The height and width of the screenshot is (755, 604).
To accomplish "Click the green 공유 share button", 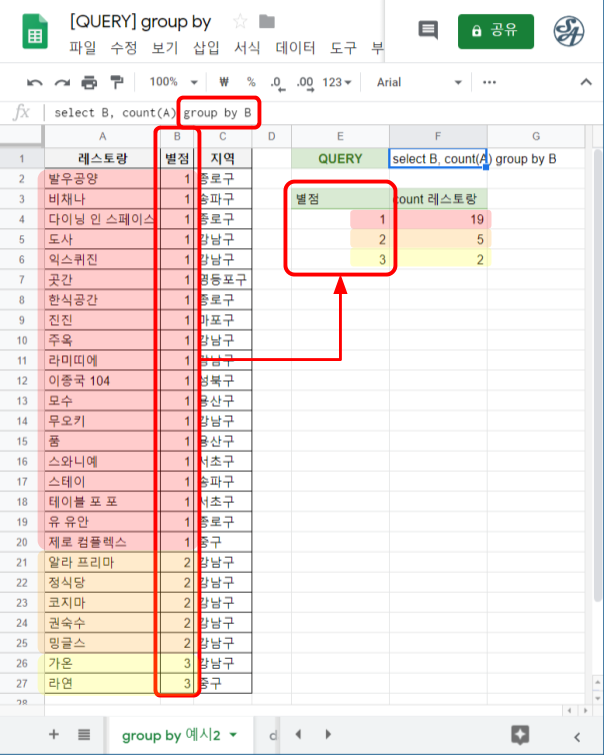I will pyautogui.click(x=496, y=31).
